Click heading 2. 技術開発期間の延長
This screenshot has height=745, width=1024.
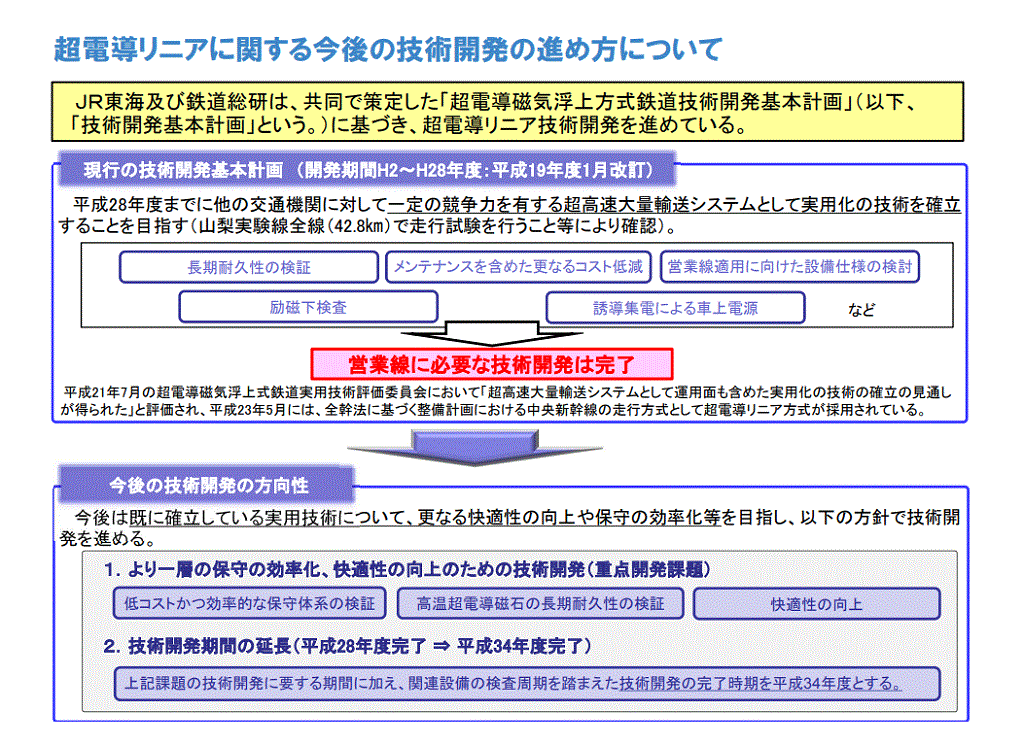347,646
